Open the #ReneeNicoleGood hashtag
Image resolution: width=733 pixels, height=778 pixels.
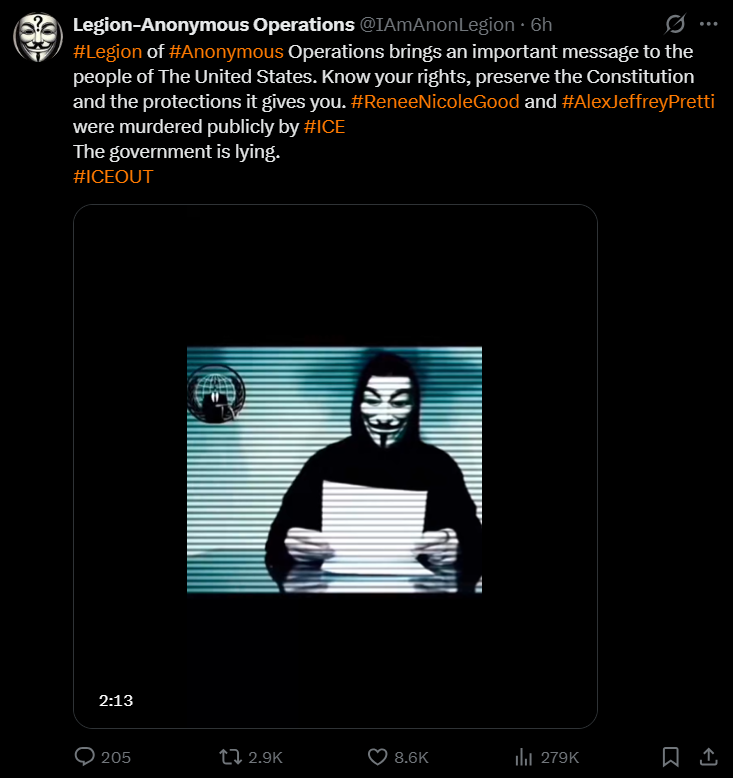[x=435, y=101]
